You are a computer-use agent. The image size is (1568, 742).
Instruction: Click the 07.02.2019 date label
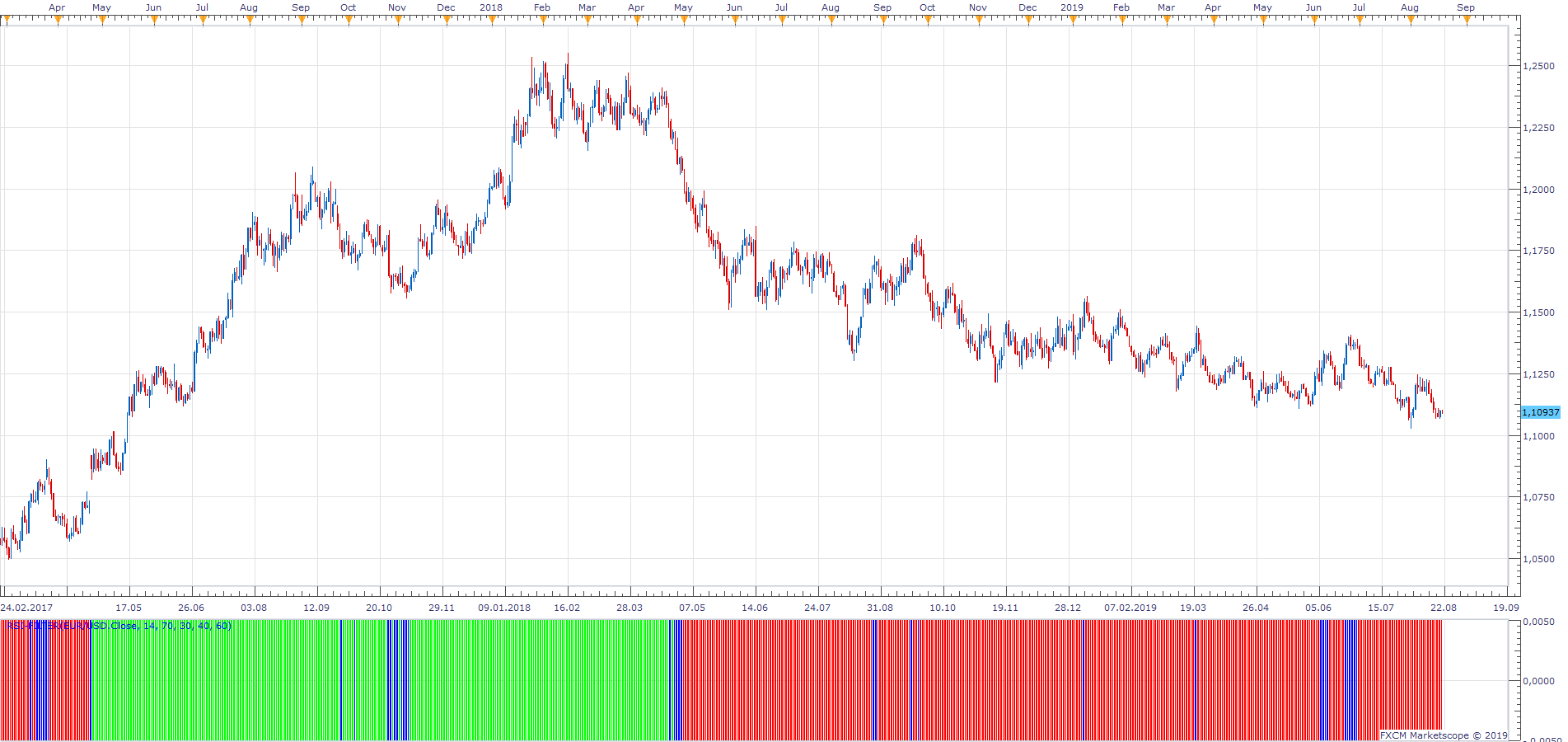coord(1130,608)
